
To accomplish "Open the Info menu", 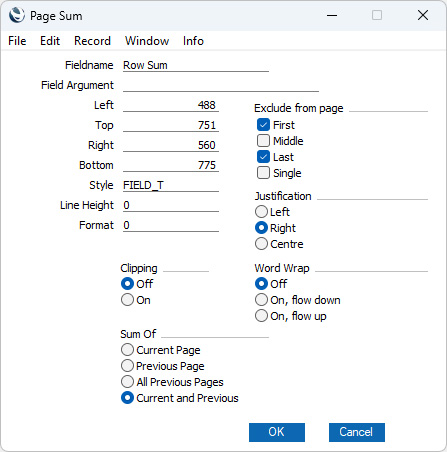I will tap(193, 41).
